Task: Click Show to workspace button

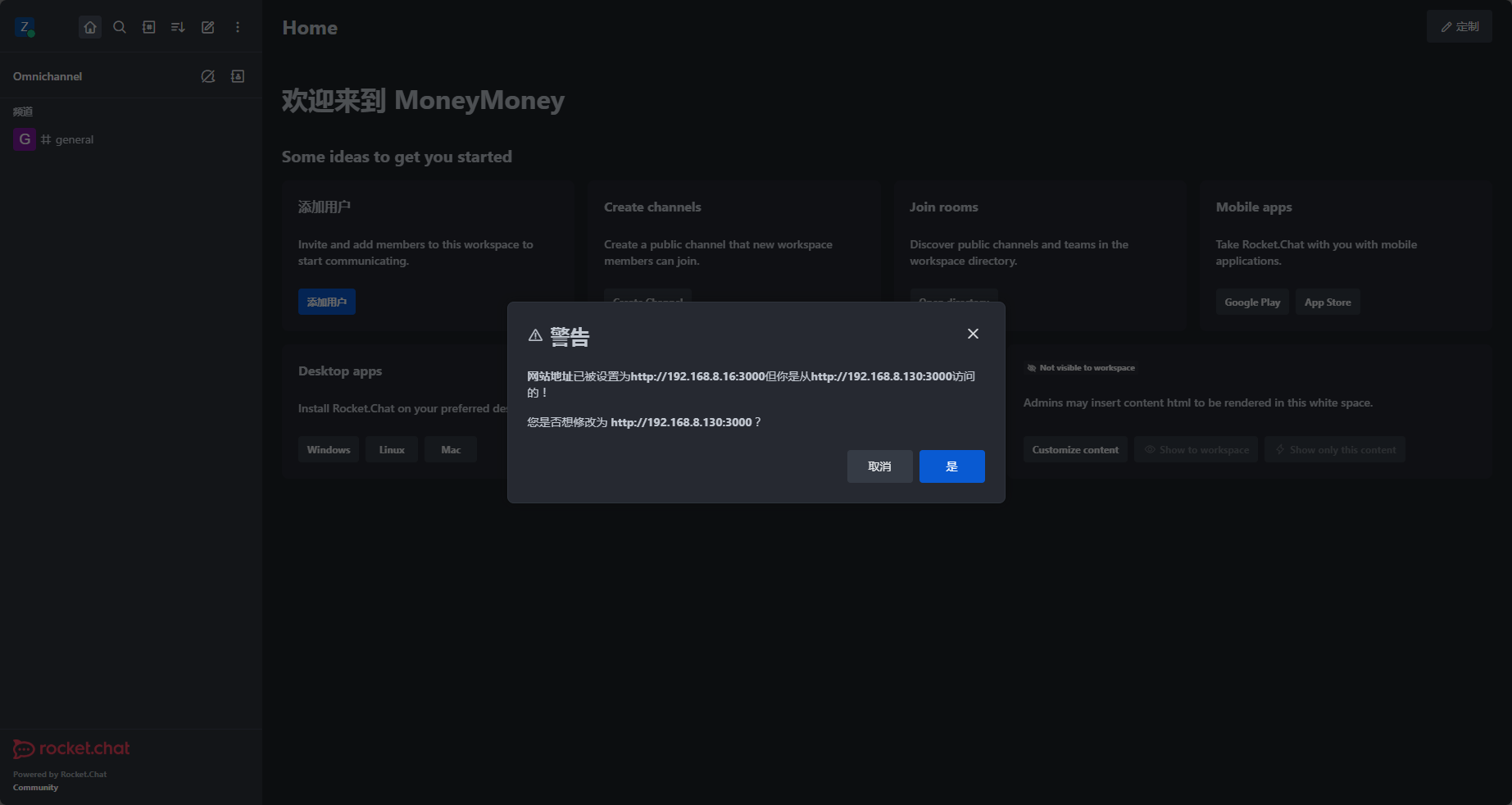Action: (x=1196, y=449)
